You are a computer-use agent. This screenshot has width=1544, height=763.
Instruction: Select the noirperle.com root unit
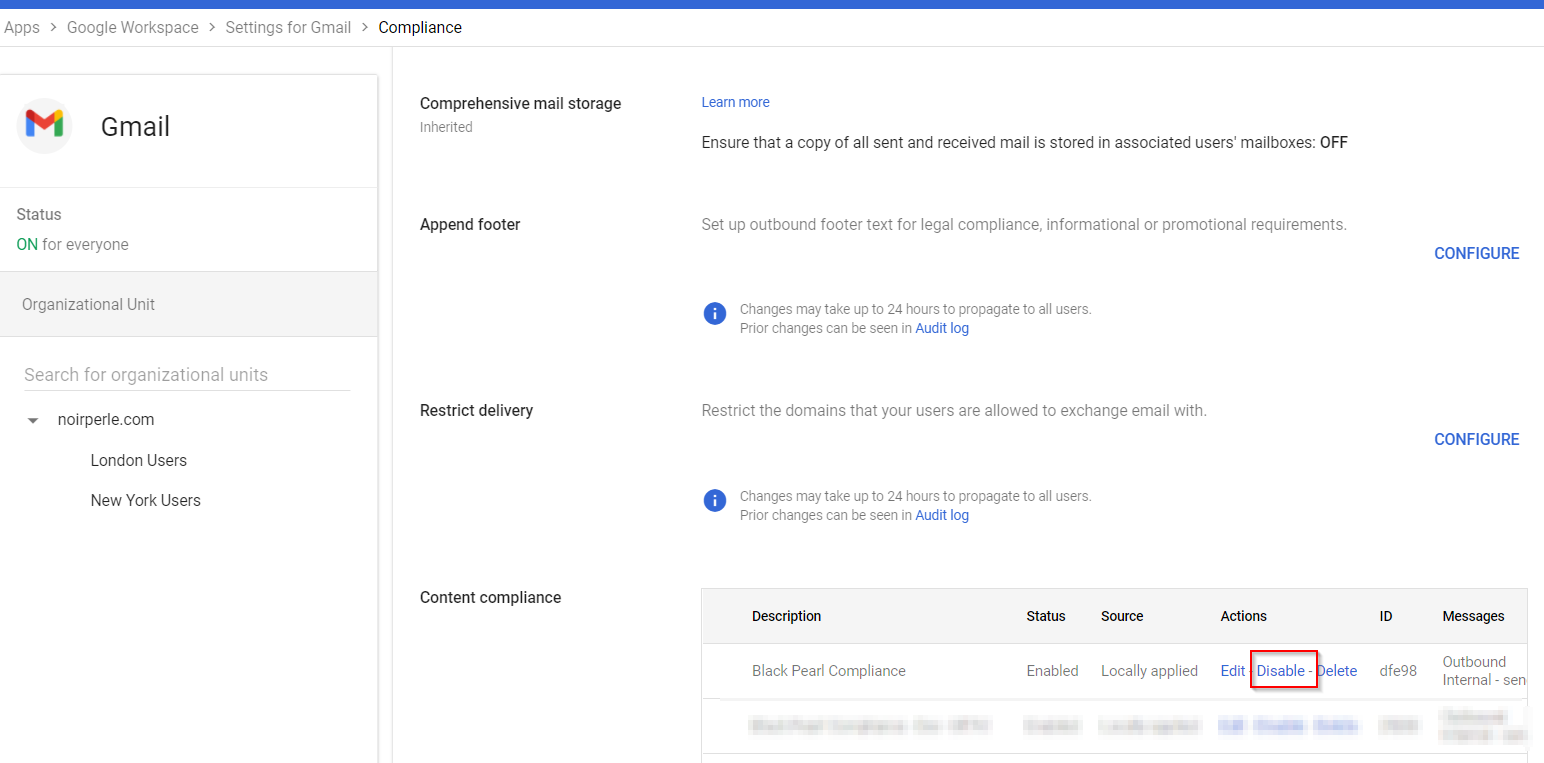[x=106, y=420]
